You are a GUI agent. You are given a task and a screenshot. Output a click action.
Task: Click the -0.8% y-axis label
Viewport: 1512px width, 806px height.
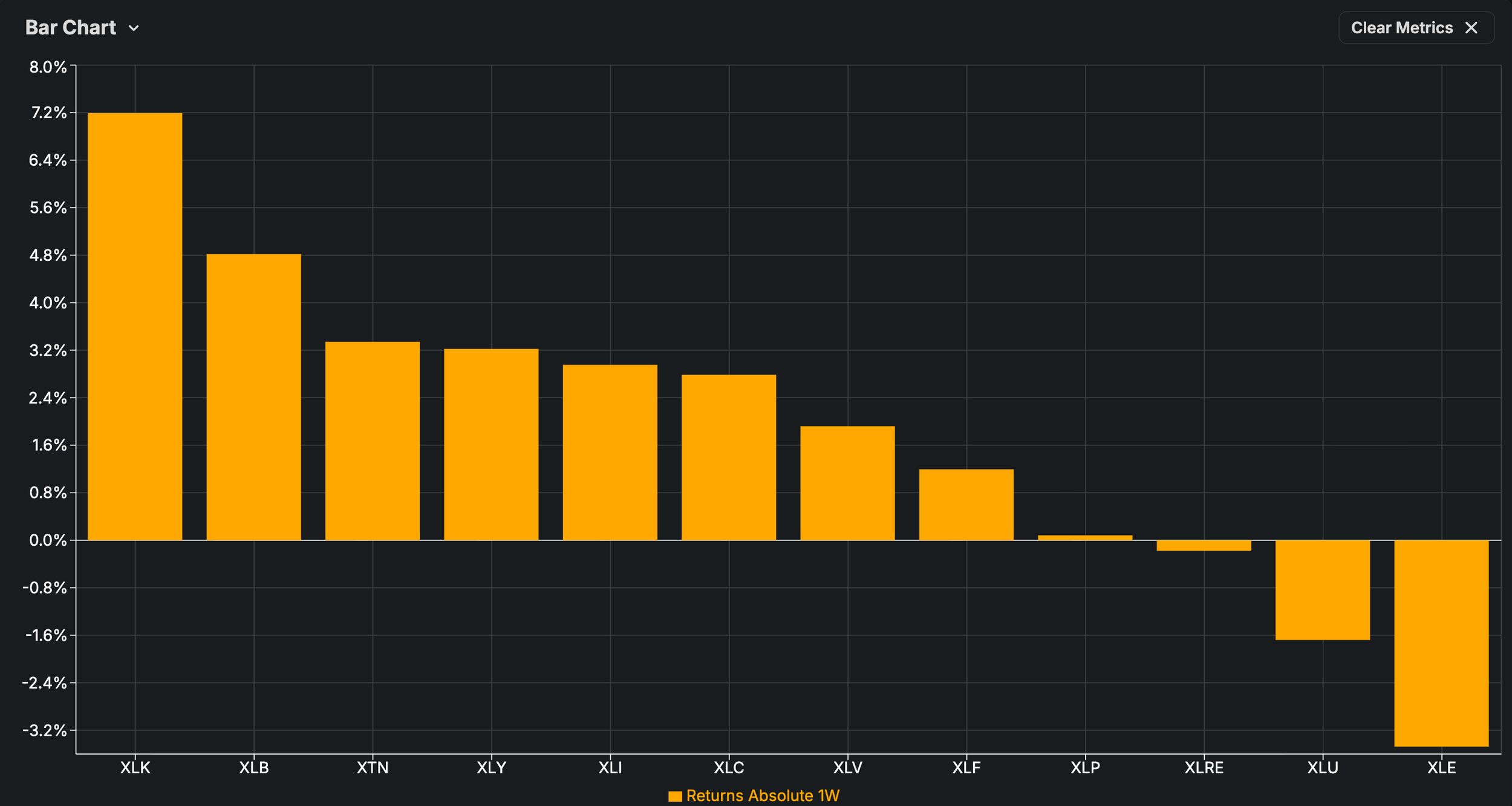(45, 588)
